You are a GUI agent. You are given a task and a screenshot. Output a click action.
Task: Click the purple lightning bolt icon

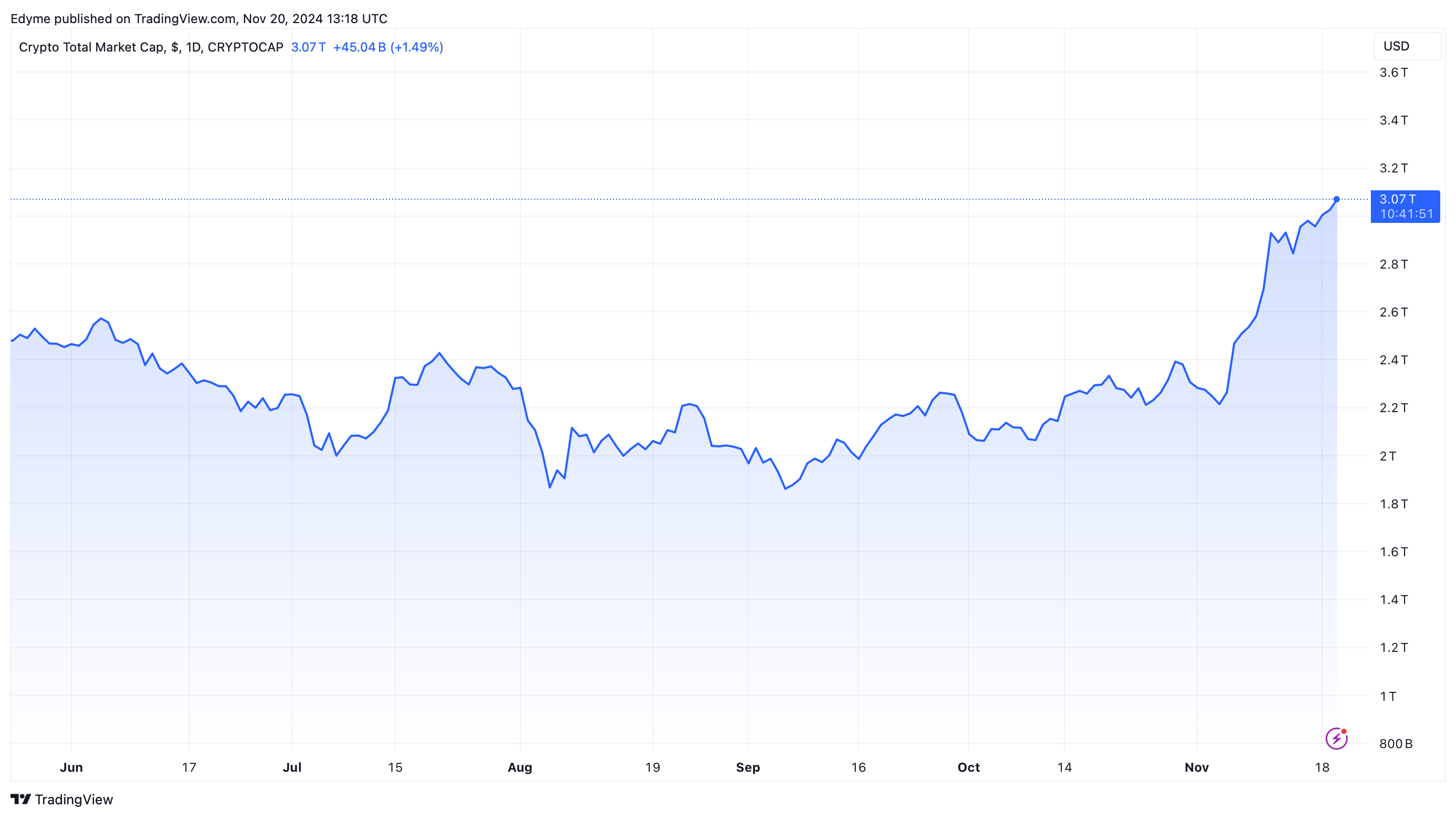click(1336, 738)
